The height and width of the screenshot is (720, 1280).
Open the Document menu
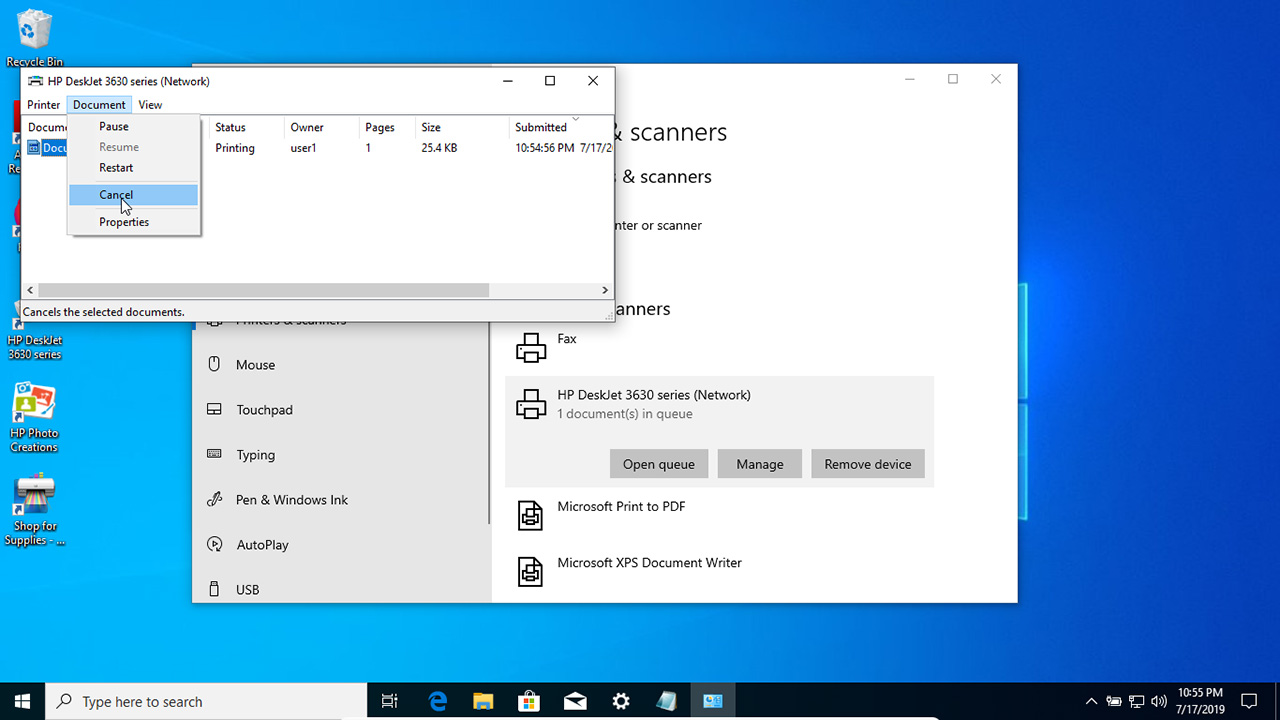tap(99, 105)
